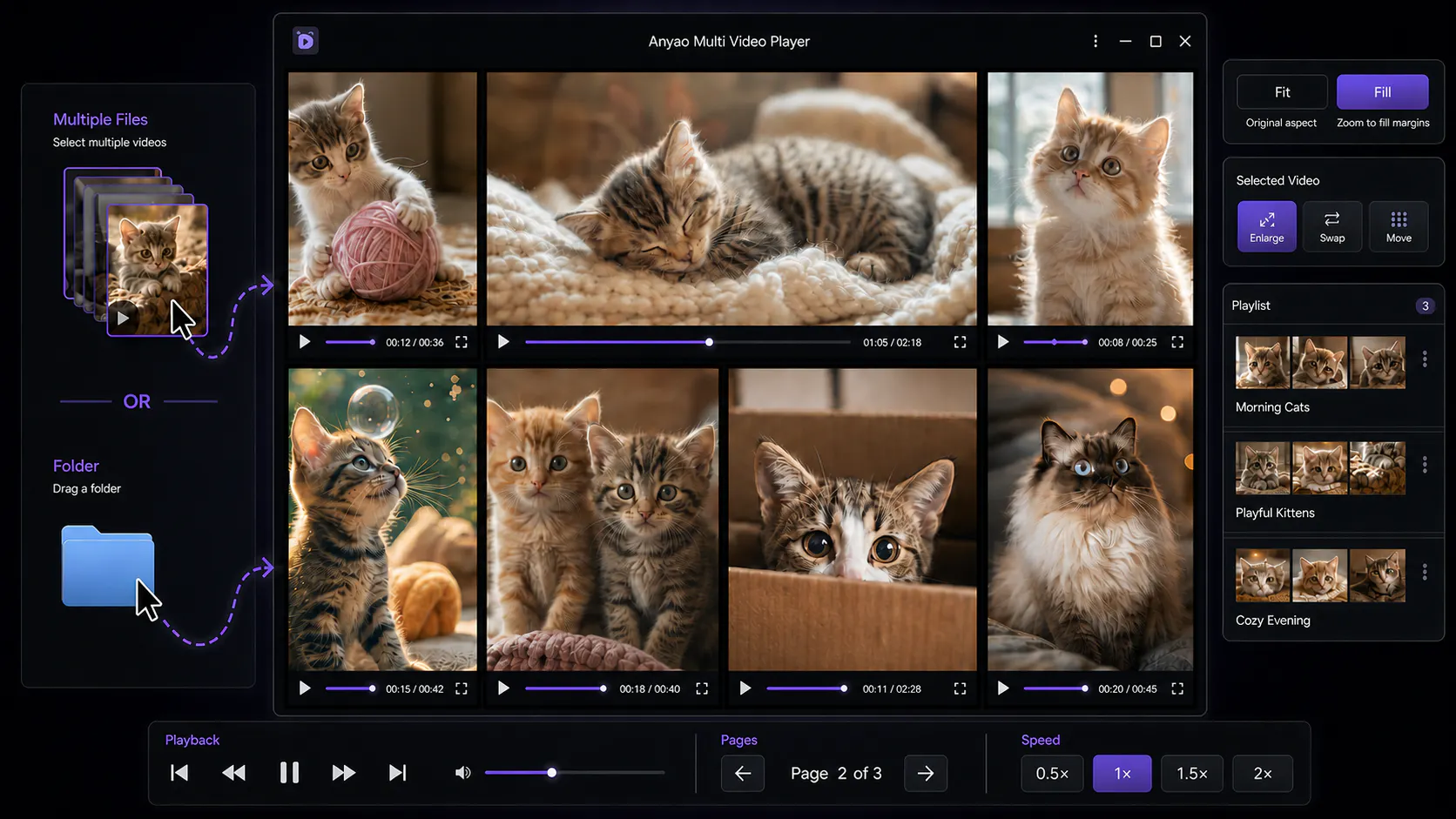1456x819 pixels.
Task: Open options for Morning Cats playlist
Action: pyautogui.click(x=1425, y=359)
